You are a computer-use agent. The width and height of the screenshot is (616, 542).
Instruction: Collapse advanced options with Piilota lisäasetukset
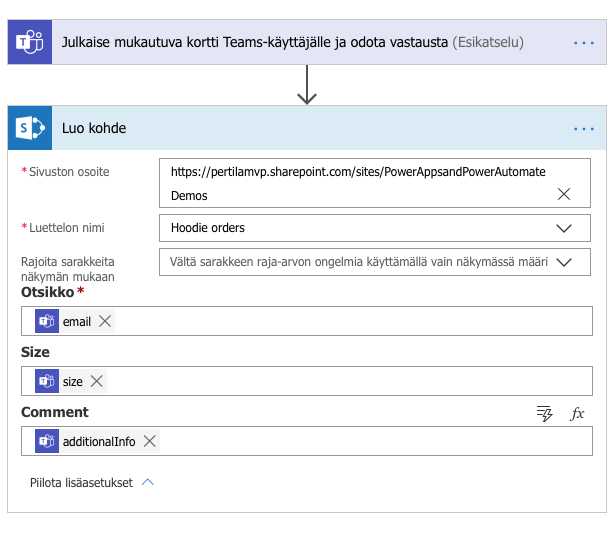92,482
